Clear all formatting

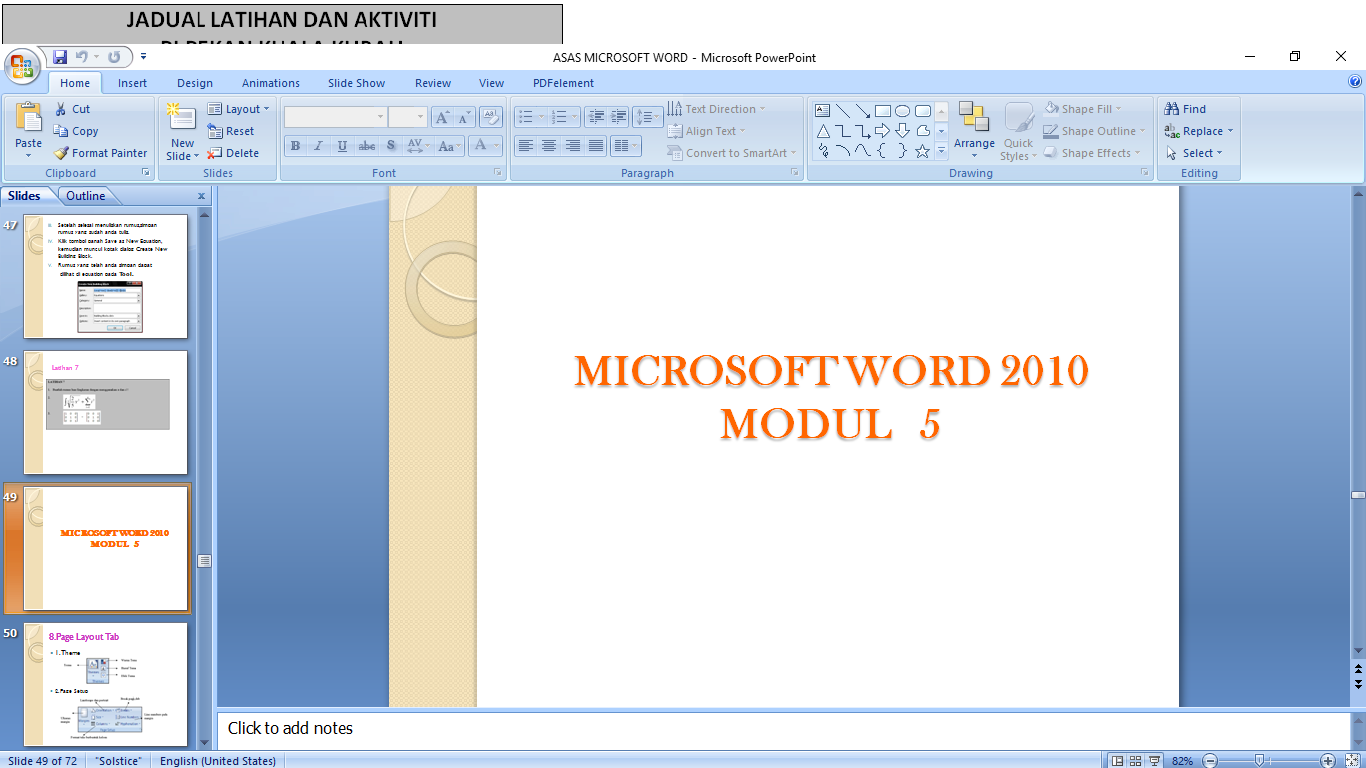490,117
